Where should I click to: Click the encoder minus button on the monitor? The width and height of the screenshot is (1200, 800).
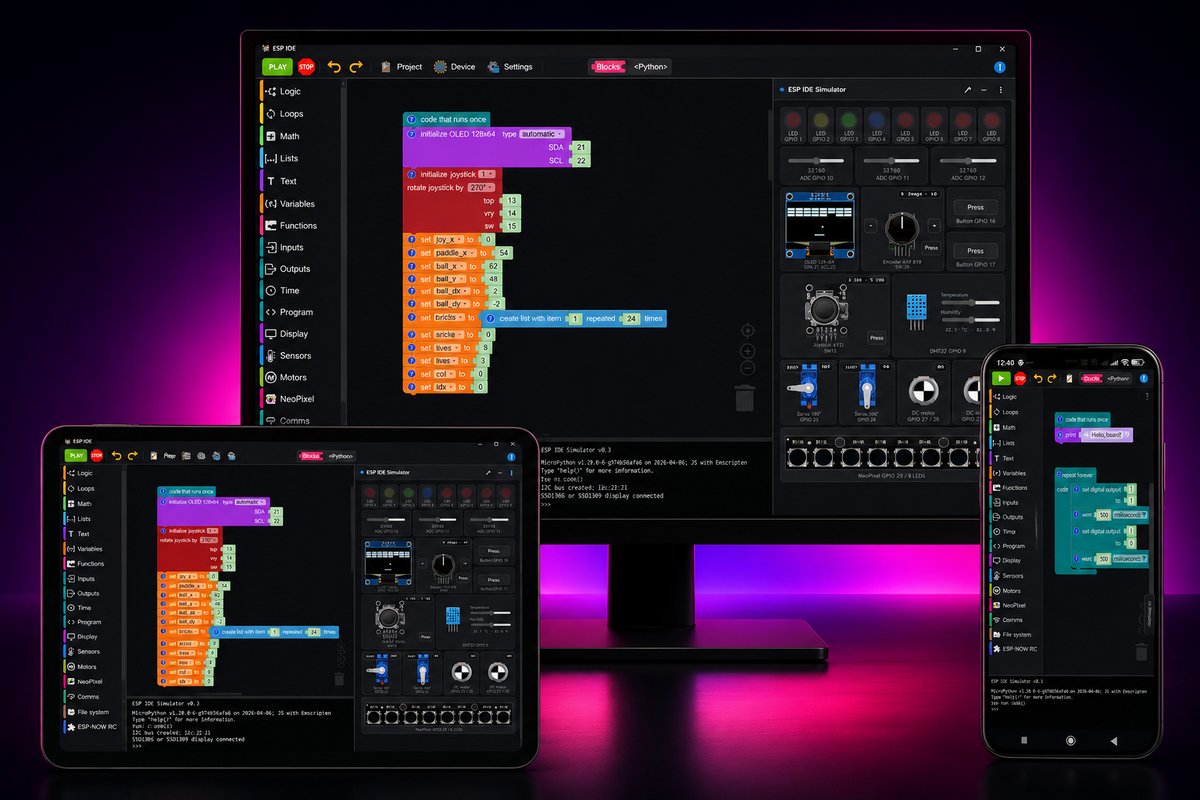pyautogui.click(x=870, y=225)
